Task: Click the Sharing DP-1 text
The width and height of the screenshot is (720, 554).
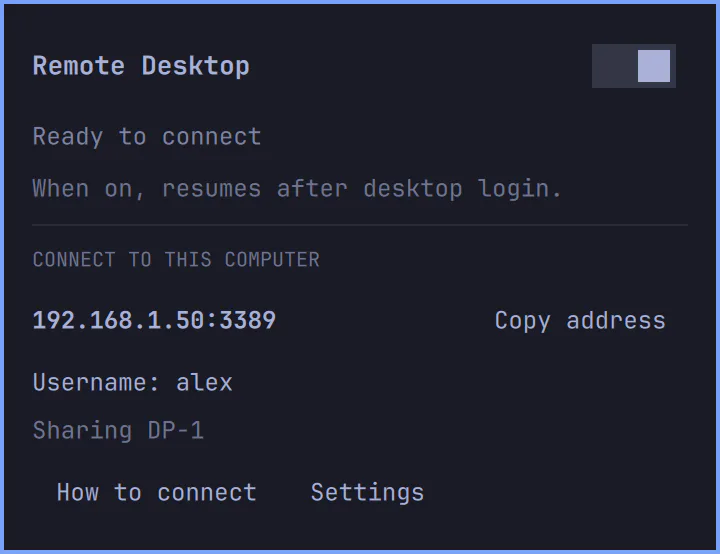Action: (x=118, y=431)
